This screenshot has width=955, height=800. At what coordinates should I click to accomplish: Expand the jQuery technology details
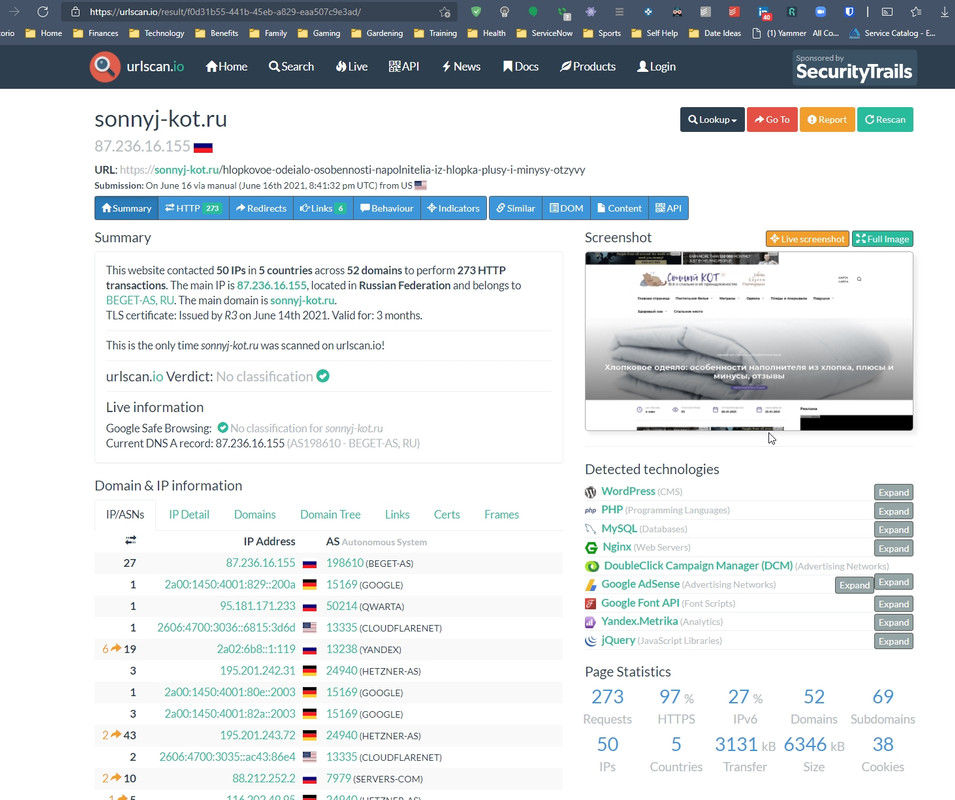(x=893, y=641)
